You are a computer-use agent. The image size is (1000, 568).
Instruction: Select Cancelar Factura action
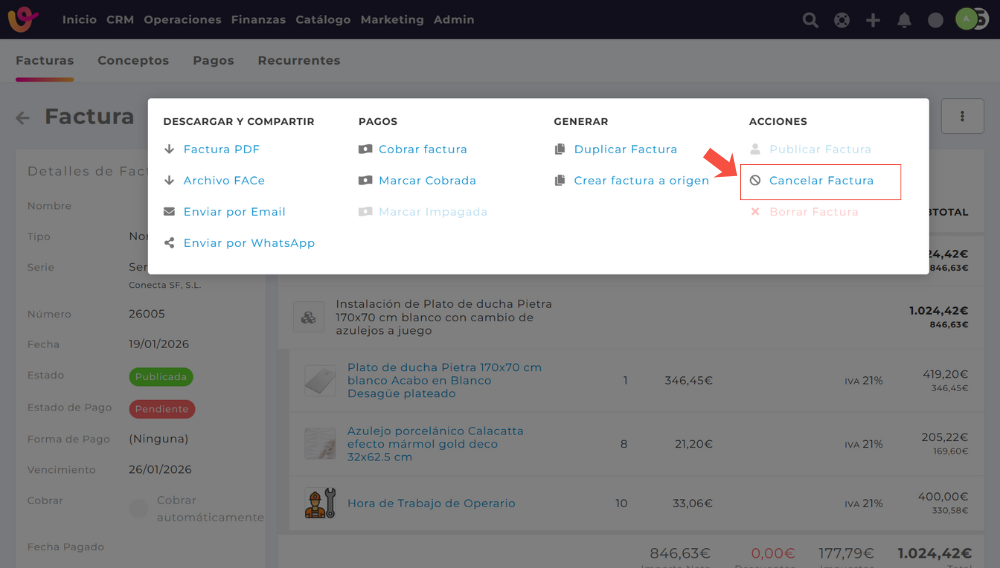coord(821,181)
